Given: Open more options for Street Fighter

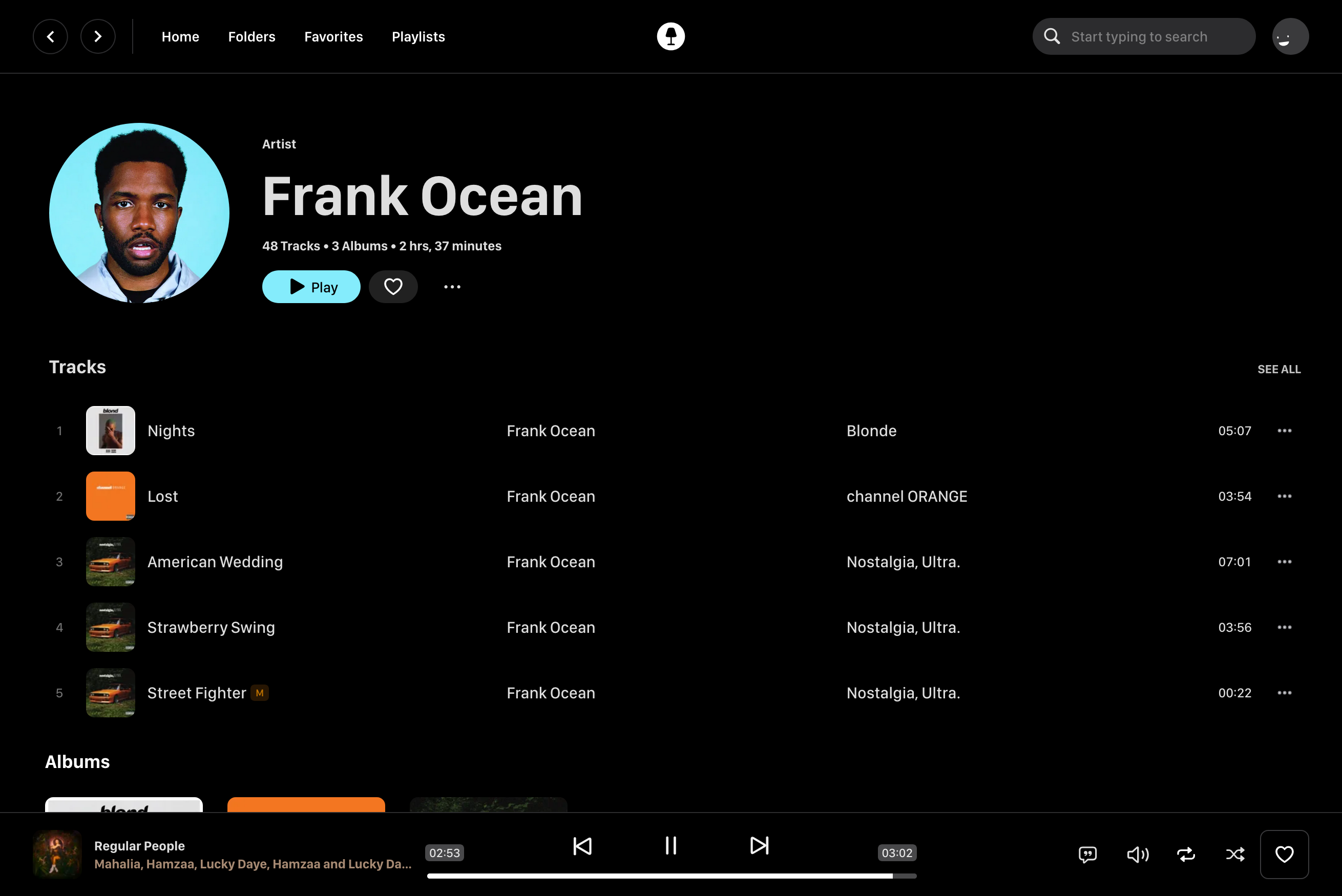Looking at the screenshot, I should point(1284,693).
